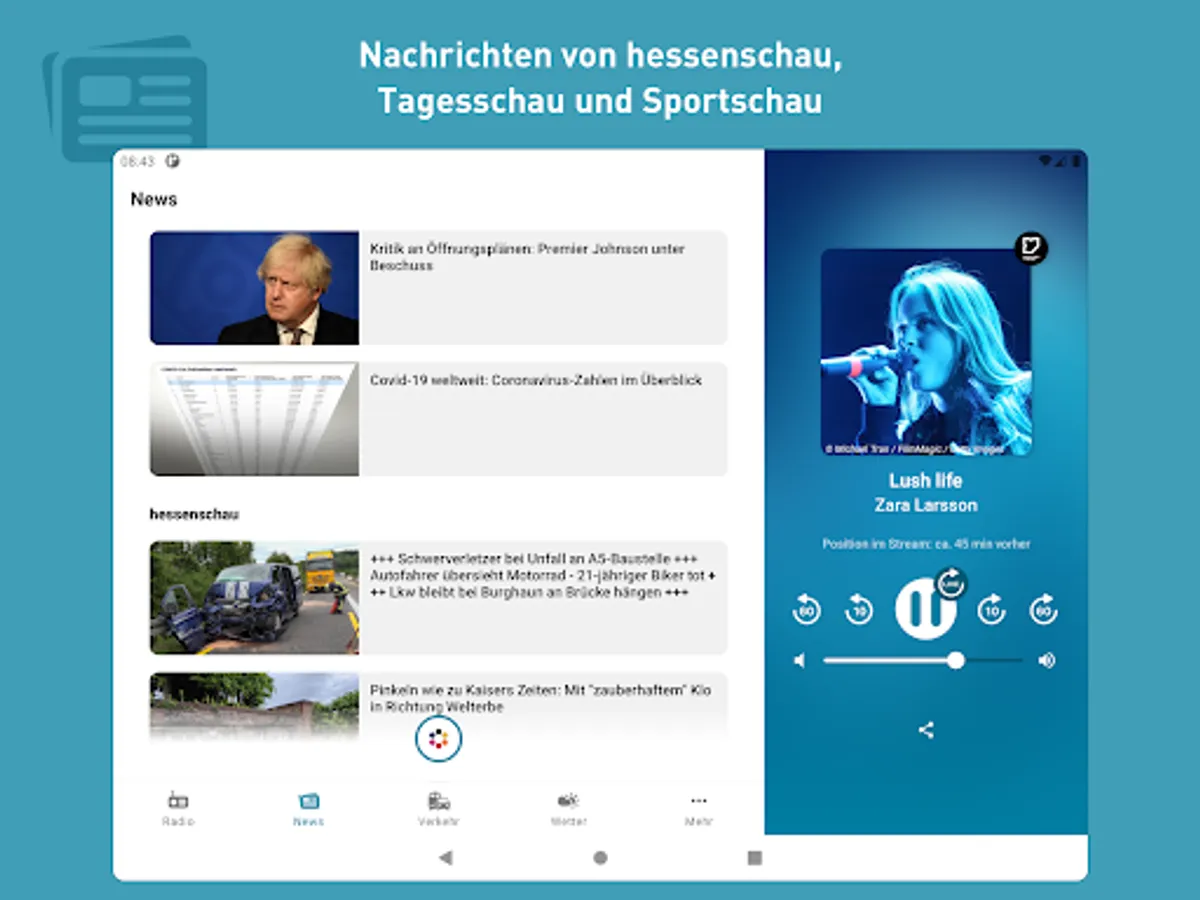Open the Wetter tab
This screenshot has height=900, width=1200.
pos(568,808)
